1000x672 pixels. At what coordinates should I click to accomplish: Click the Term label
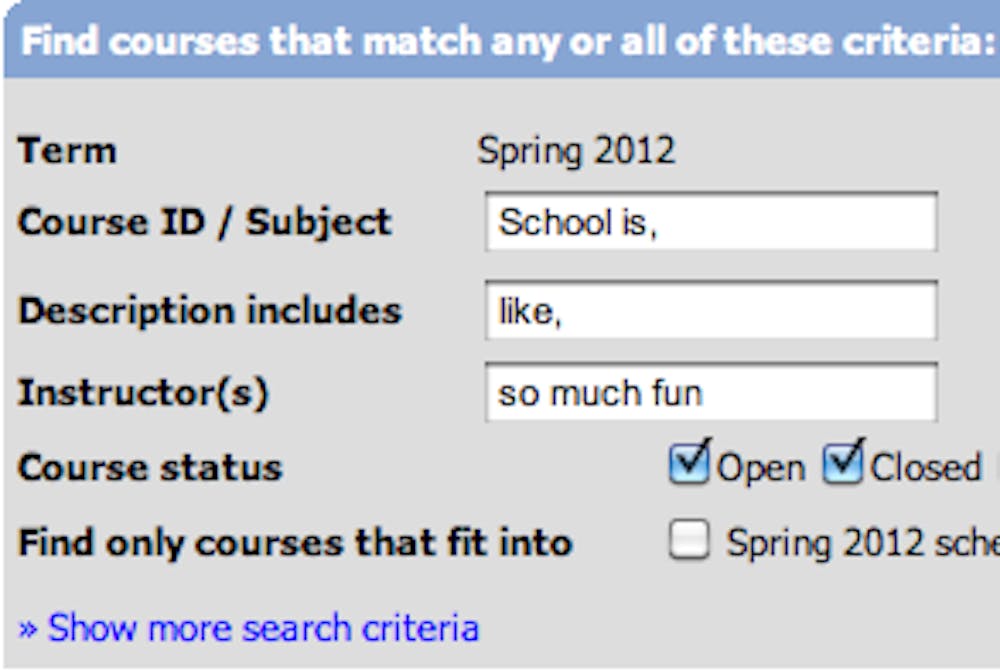click(67, 151)
